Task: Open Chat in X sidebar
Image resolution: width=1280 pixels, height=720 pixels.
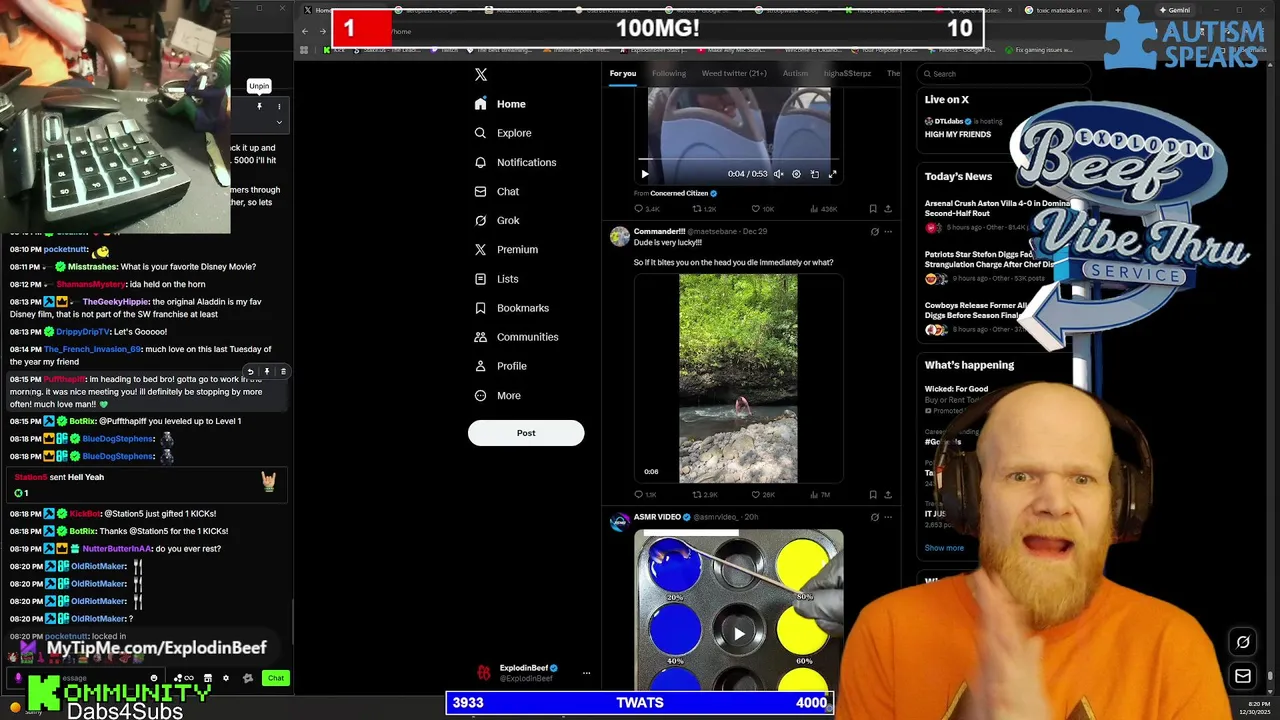Action: pos(497,191)
